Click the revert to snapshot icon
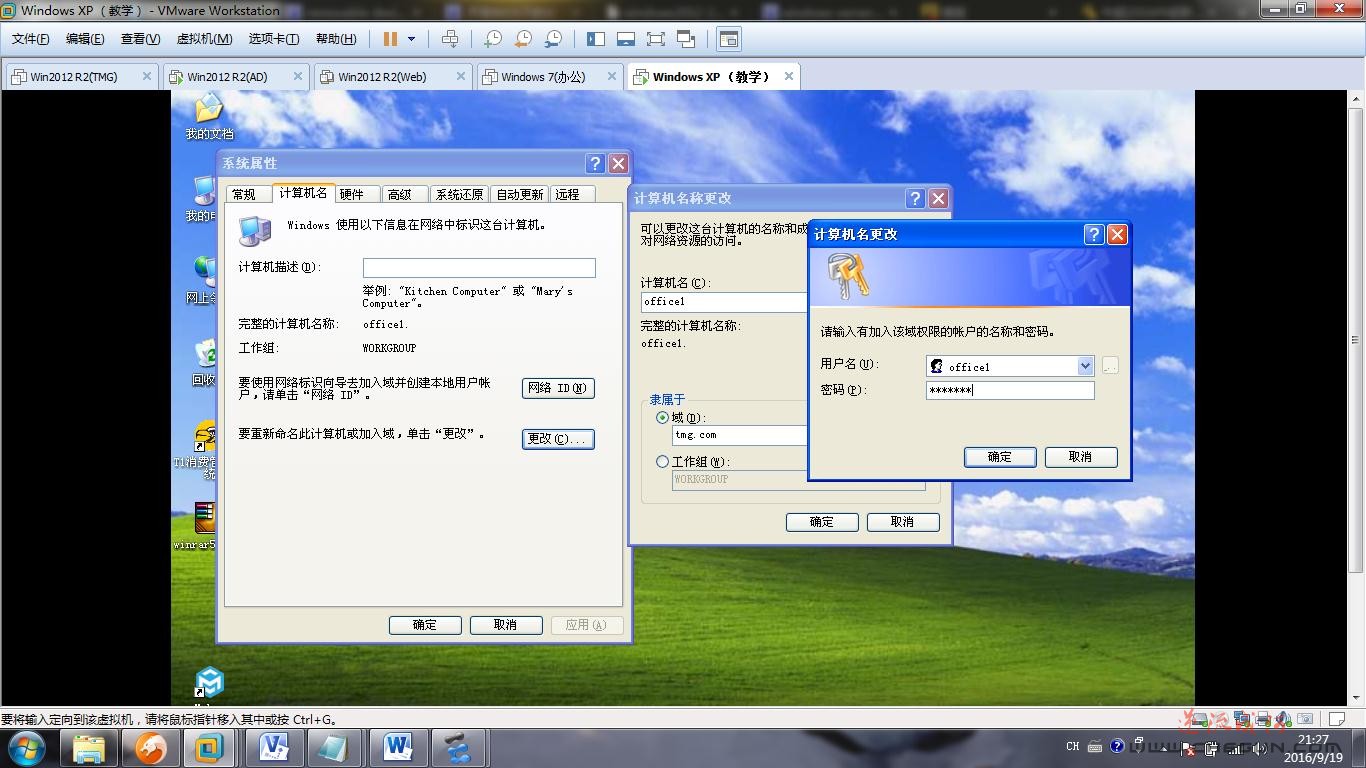1366x768 pixels. (523, 39)
